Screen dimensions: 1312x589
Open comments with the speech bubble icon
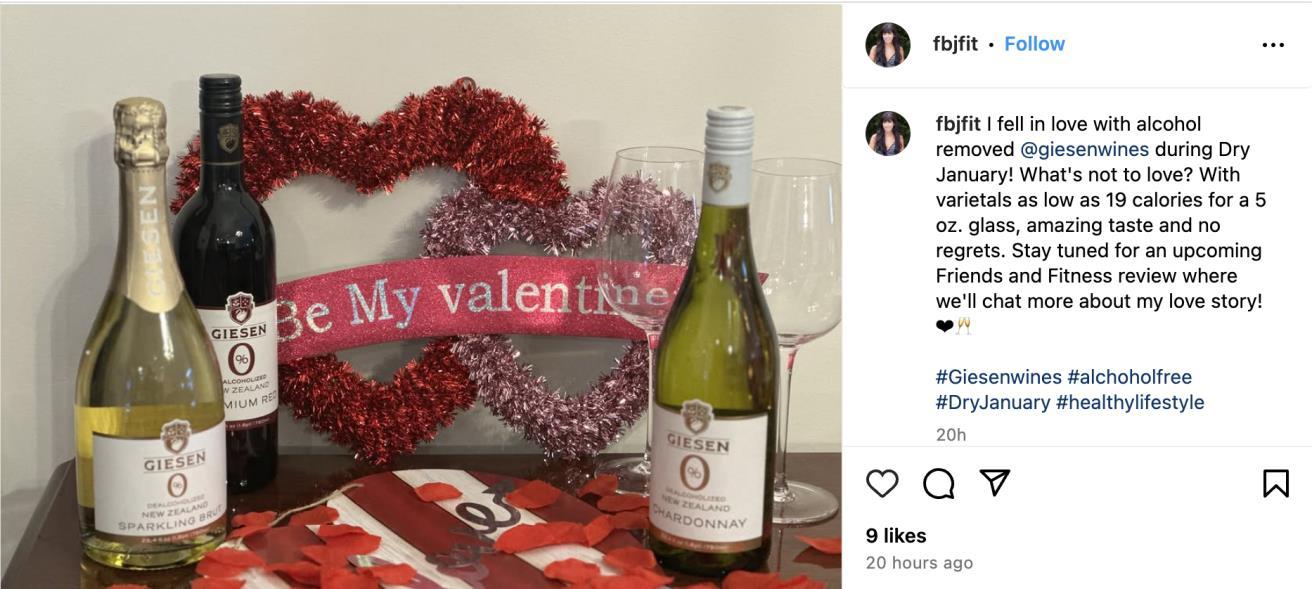938,484
